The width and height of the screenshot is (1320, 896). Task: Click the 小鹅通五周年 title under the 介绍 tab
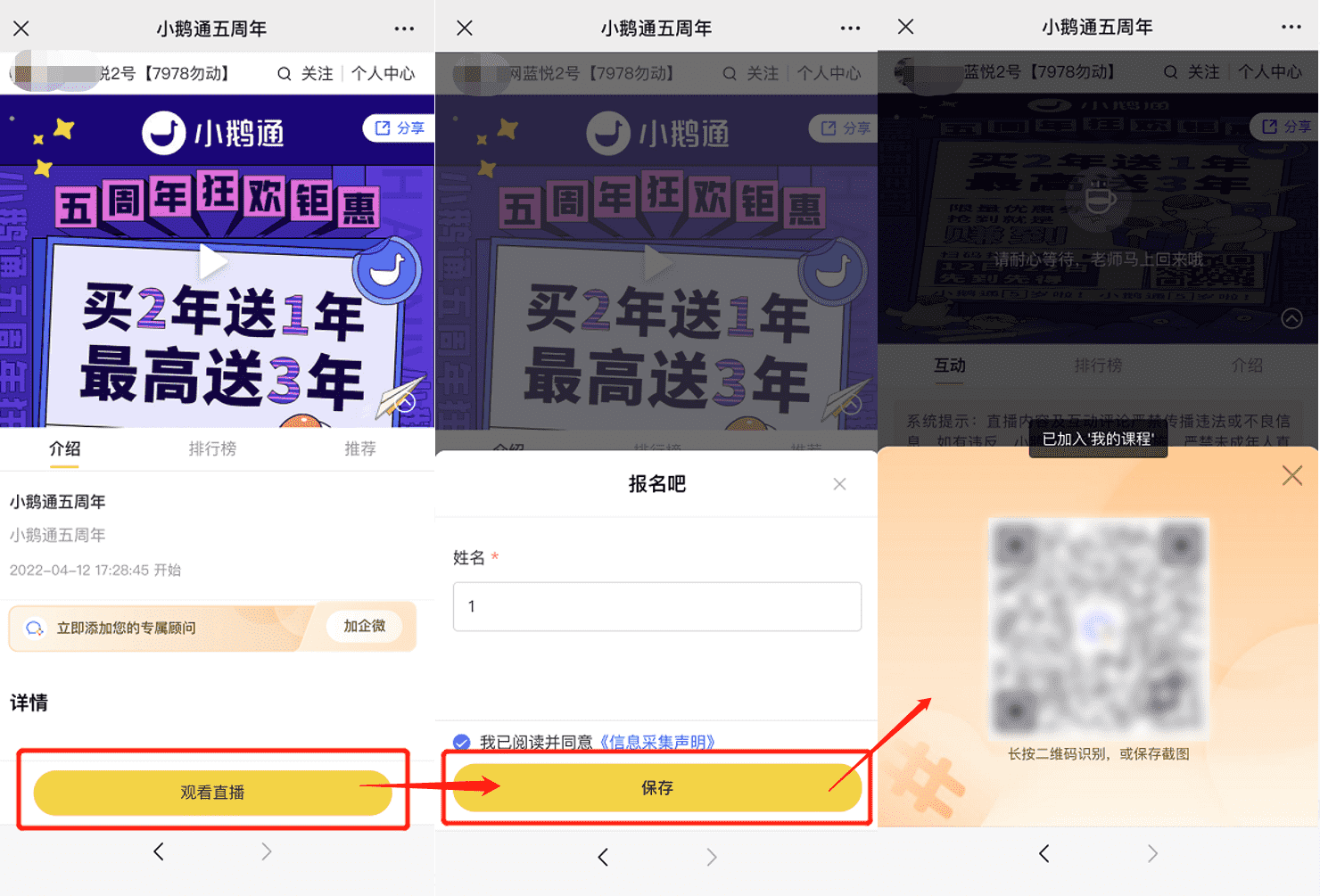[58, 502]
